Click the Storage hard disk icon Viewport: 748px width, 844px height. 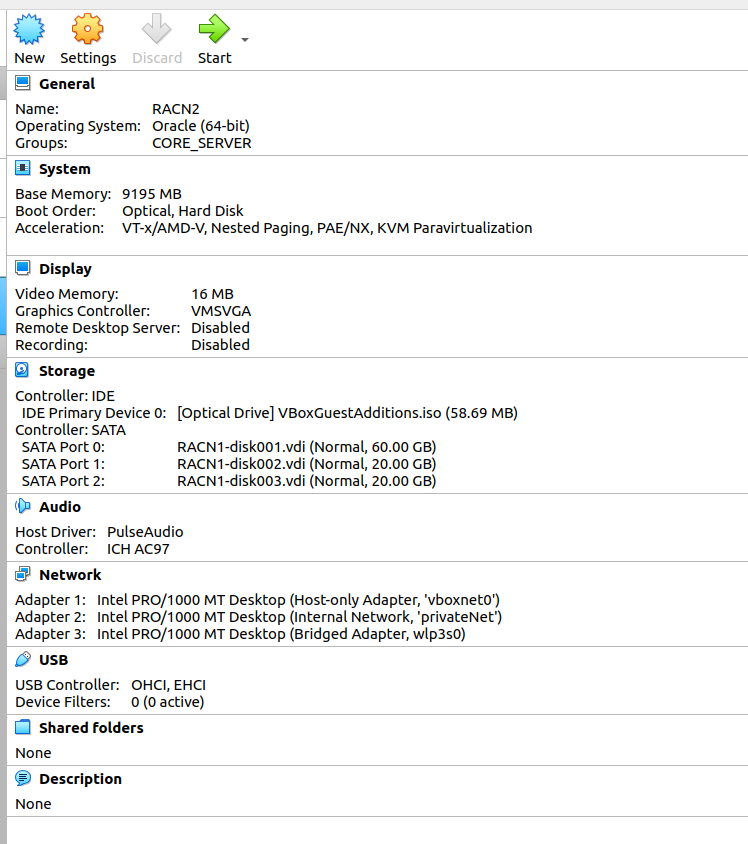pyautogui.click(x=23, y=370)
